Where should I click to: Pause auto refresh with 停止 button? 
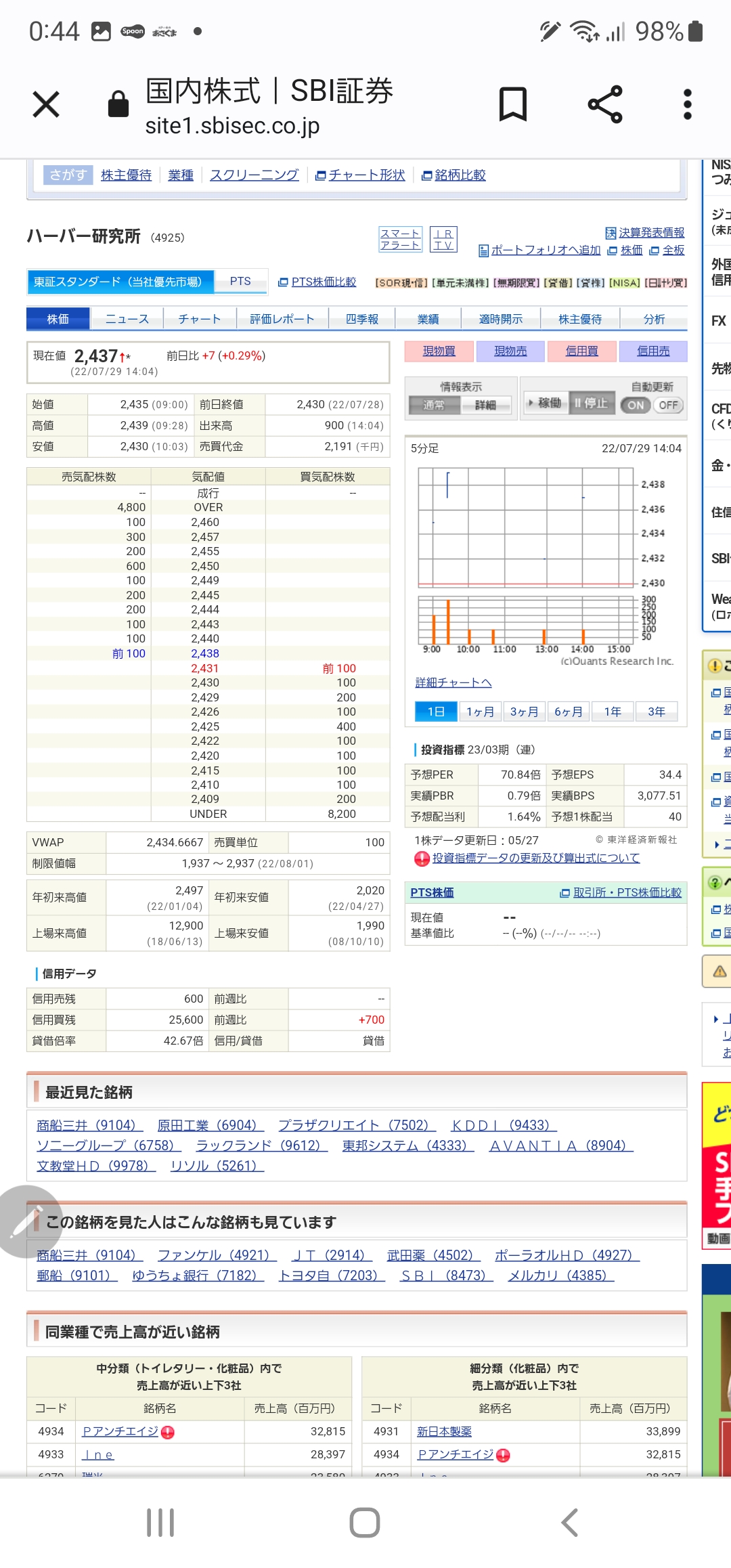coord(592,403)
